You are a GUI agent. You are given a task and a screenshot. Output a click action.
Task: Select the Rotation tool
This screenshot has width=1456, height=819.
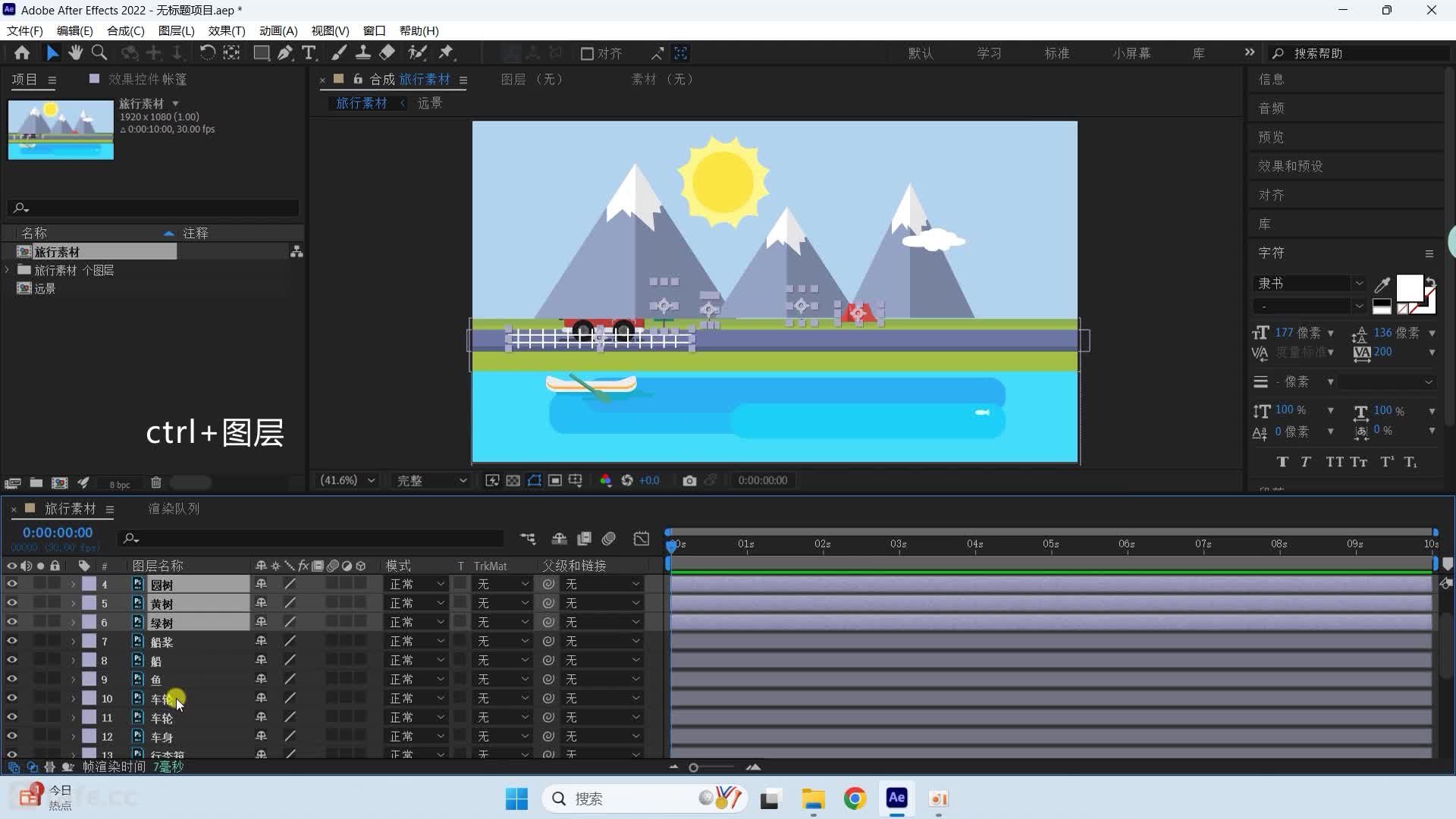[207, 53]
